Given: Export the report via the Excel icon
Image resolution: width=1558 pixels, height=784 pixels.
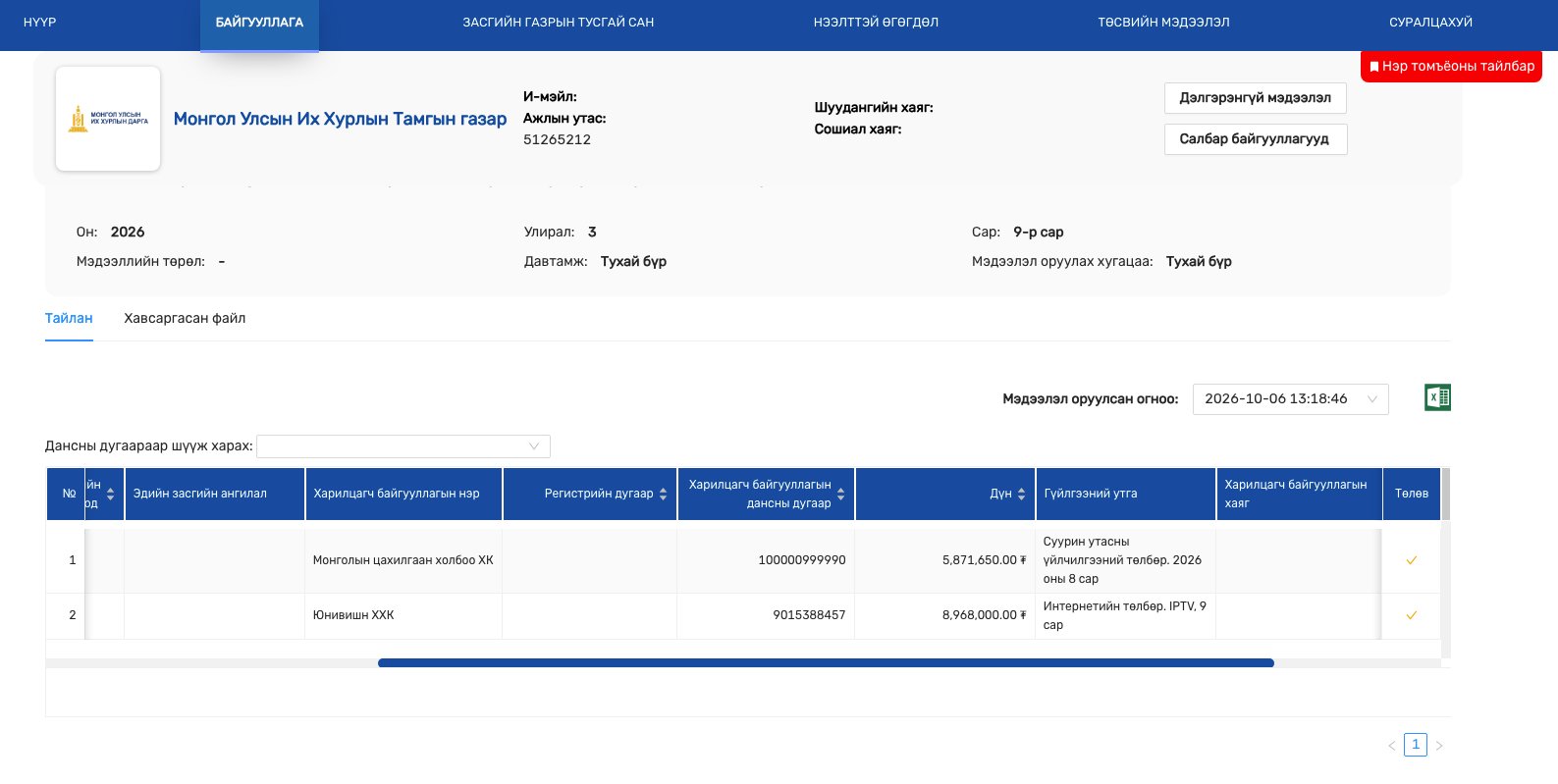Looking at the screenshot, I should coord(1437,397).
